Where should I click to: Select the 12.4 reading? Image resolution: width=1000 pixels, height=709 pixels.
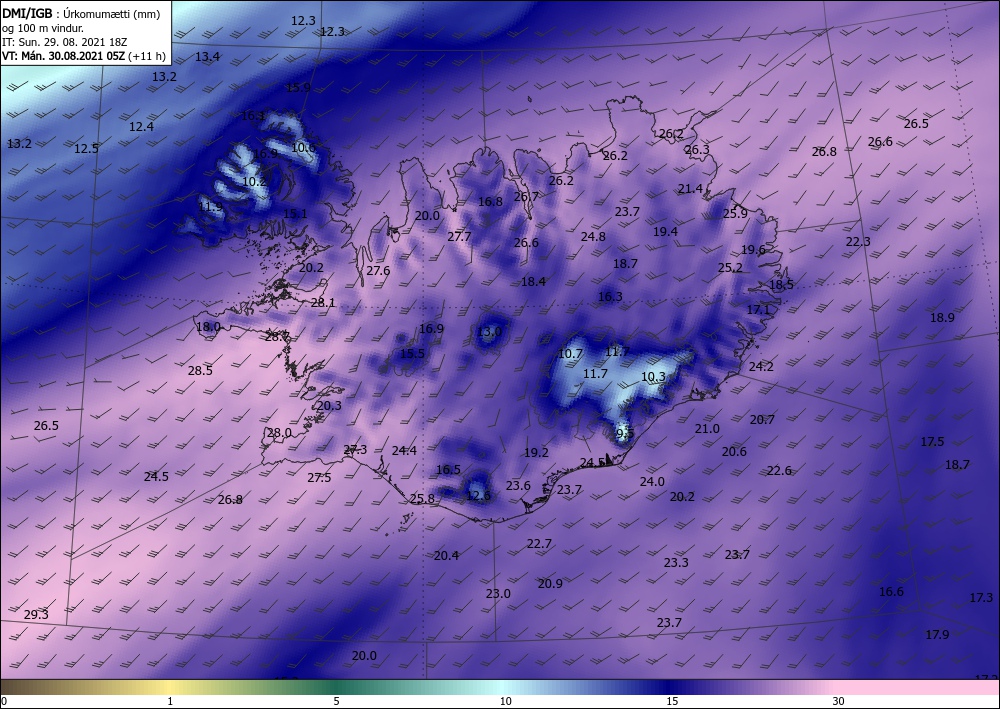(142, 127)
